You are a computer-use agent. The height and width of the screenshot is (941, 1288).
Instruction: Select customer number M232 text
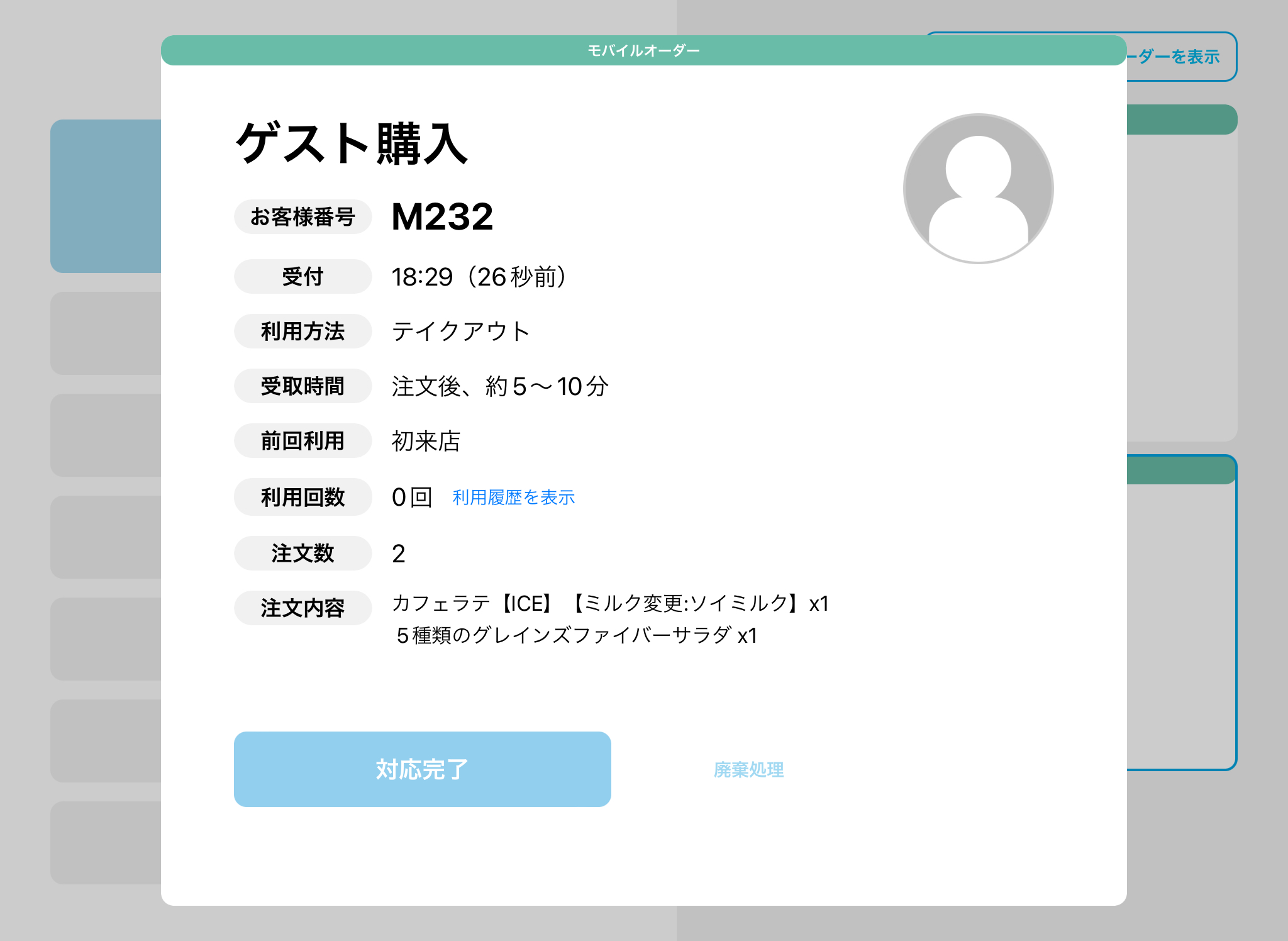coord(442,217)
